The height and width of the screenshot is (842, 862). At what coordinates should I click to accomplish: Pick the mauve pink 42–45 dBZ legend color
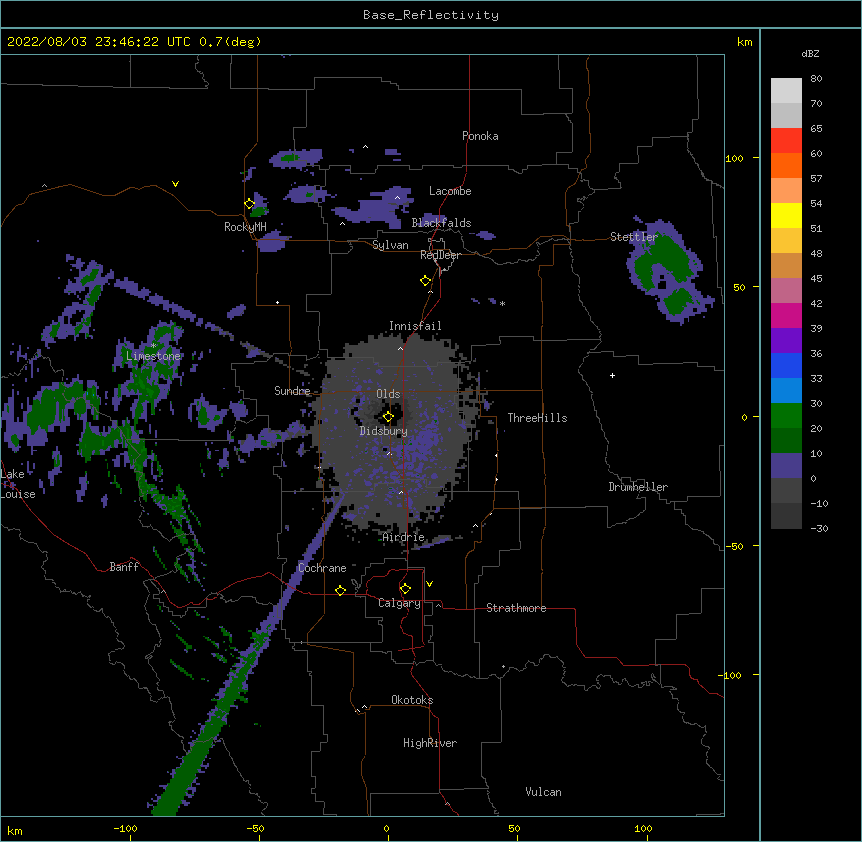click(x=786, y=291)
